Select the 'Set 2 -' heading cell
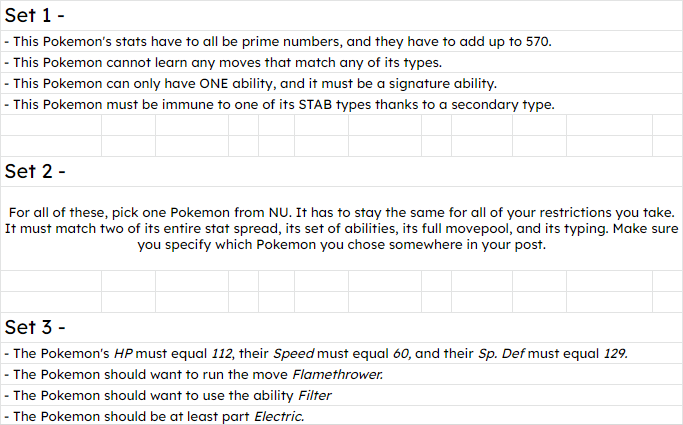 [342, 172]
